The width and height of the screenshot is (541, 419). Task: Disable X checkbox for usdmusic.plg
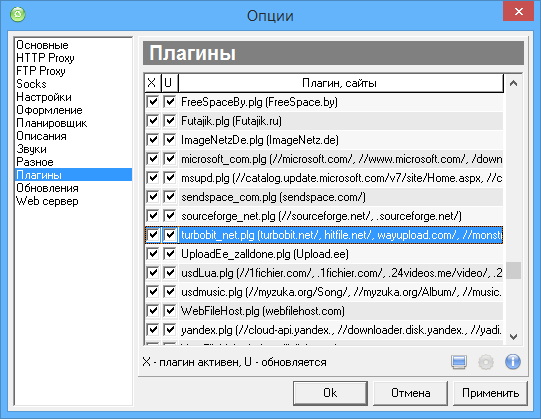[x=152, y=292]
